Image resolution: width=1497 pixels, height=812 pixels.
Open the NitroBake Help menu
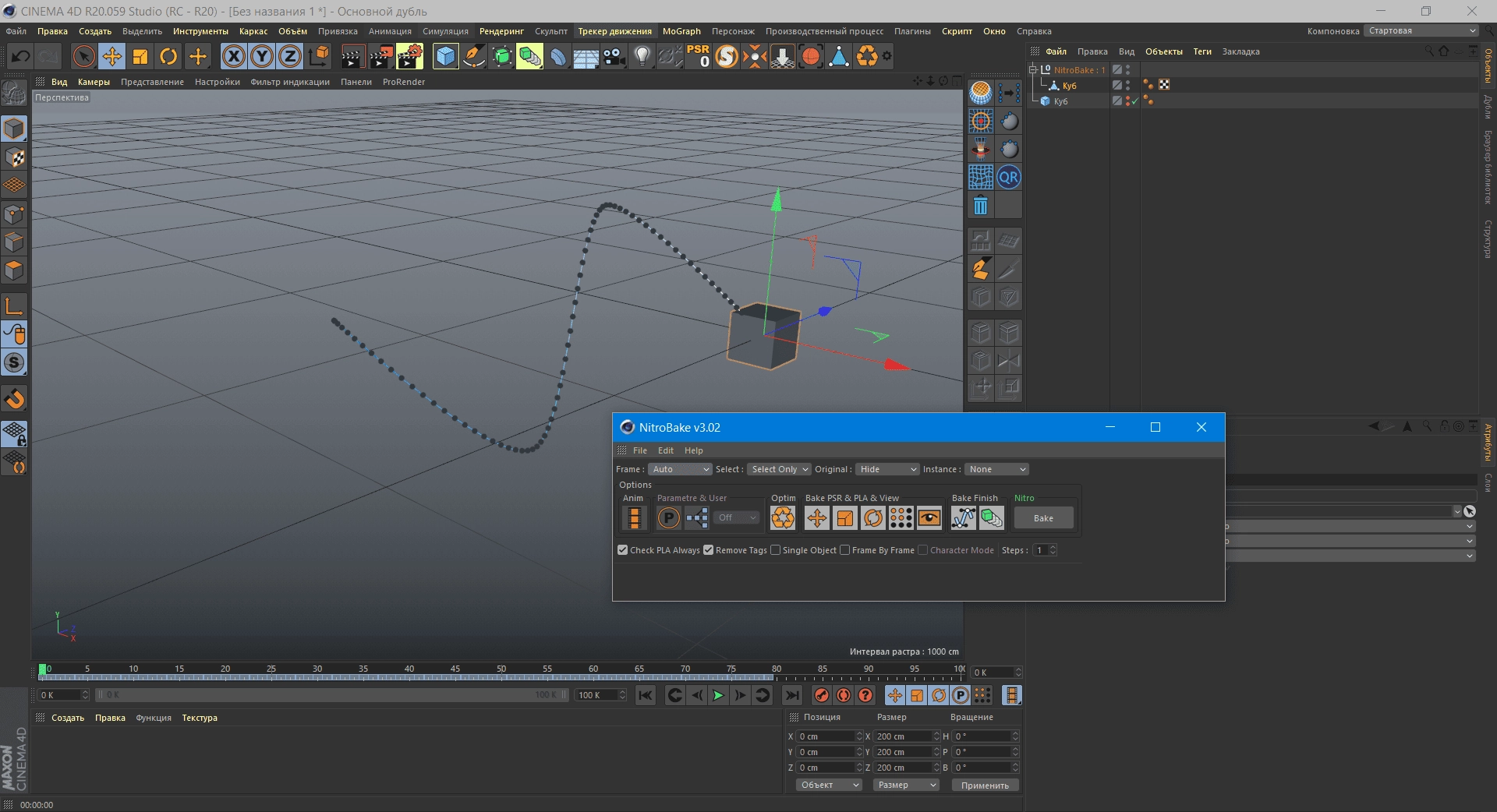pos(693,450)
